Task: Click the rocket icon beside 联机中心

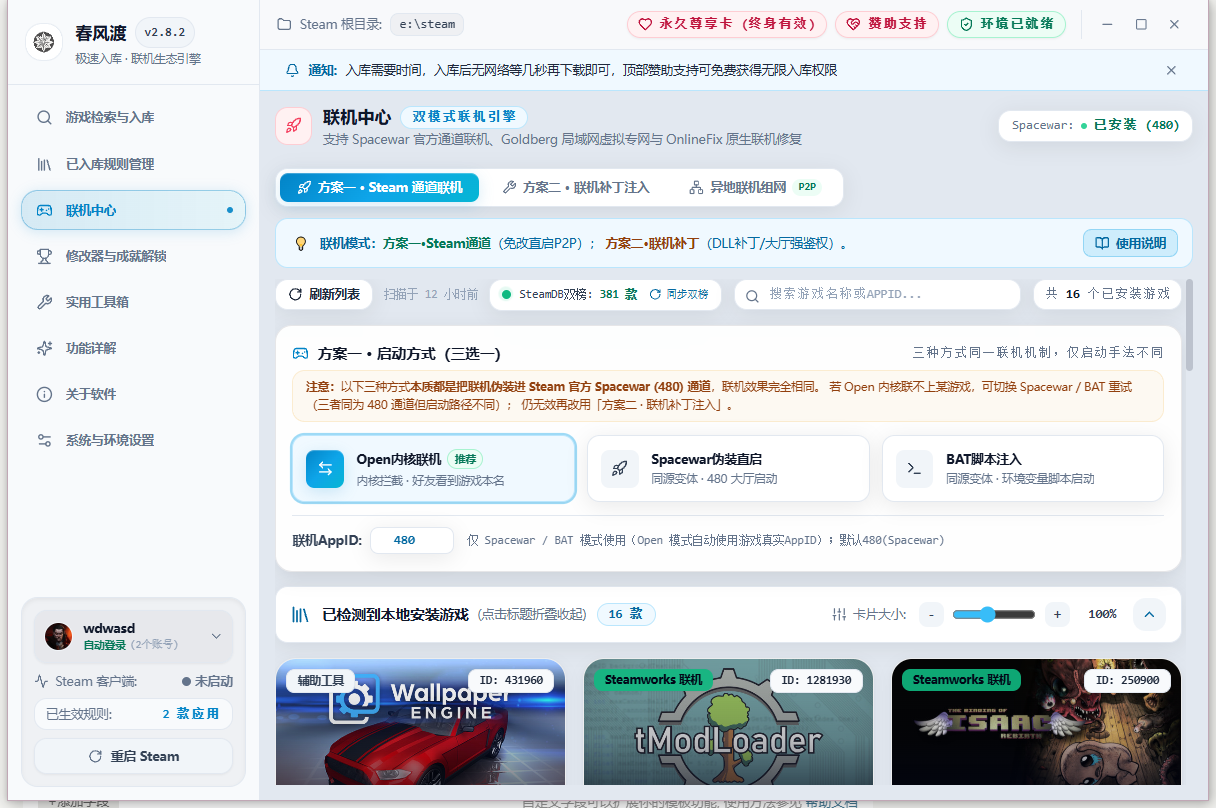Action: click(294, 127)
